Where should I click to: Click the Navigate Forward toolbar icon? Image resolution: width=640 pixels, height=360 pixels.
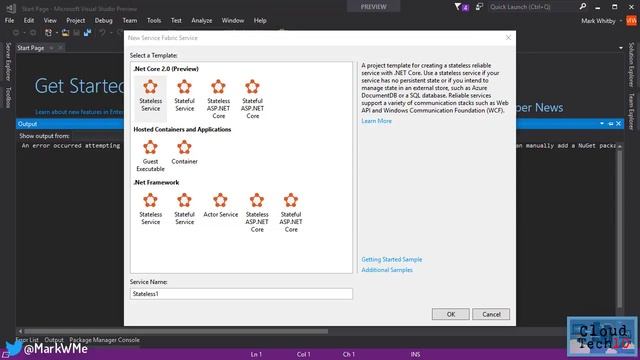(33, 33)
